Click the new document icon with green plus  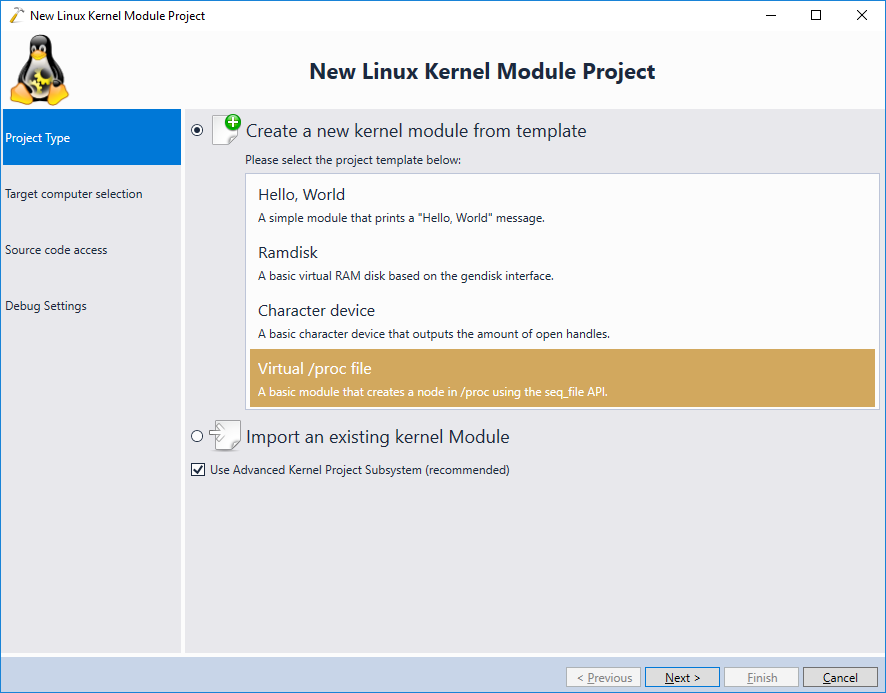point(227,129)
